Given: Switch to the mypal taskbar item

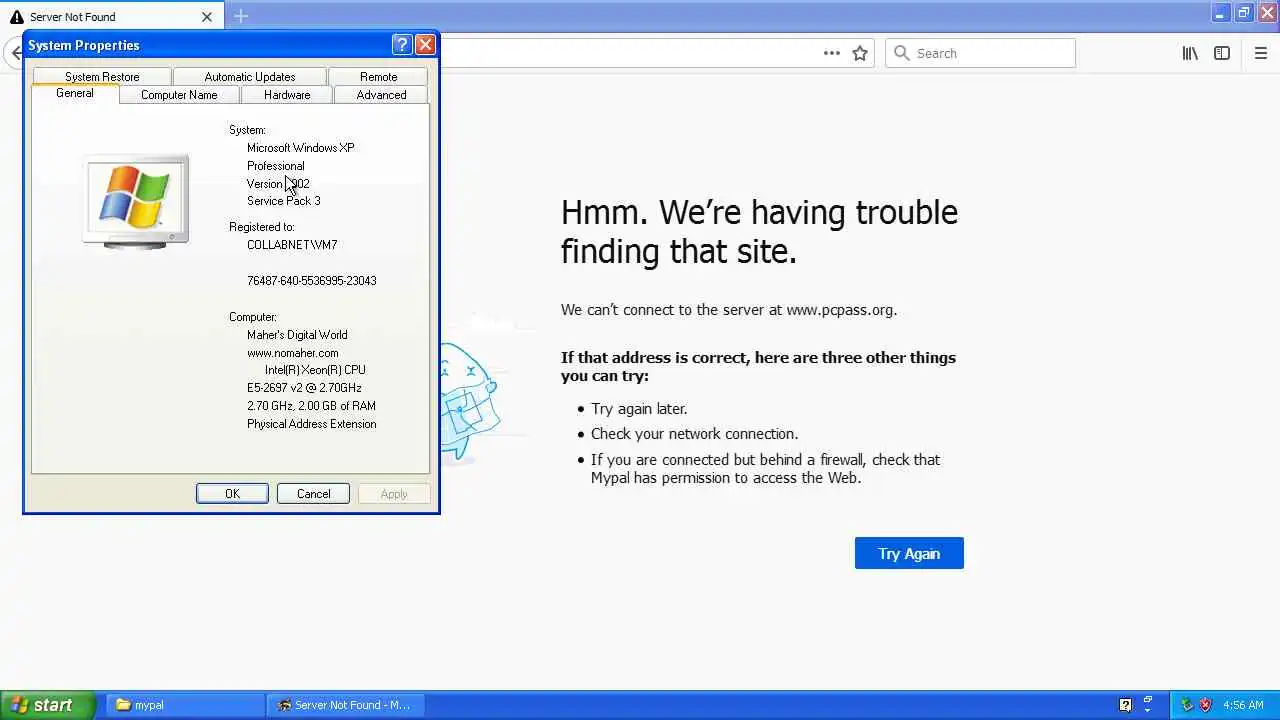Looking at the screenshot, I should (x=183, y=705).
